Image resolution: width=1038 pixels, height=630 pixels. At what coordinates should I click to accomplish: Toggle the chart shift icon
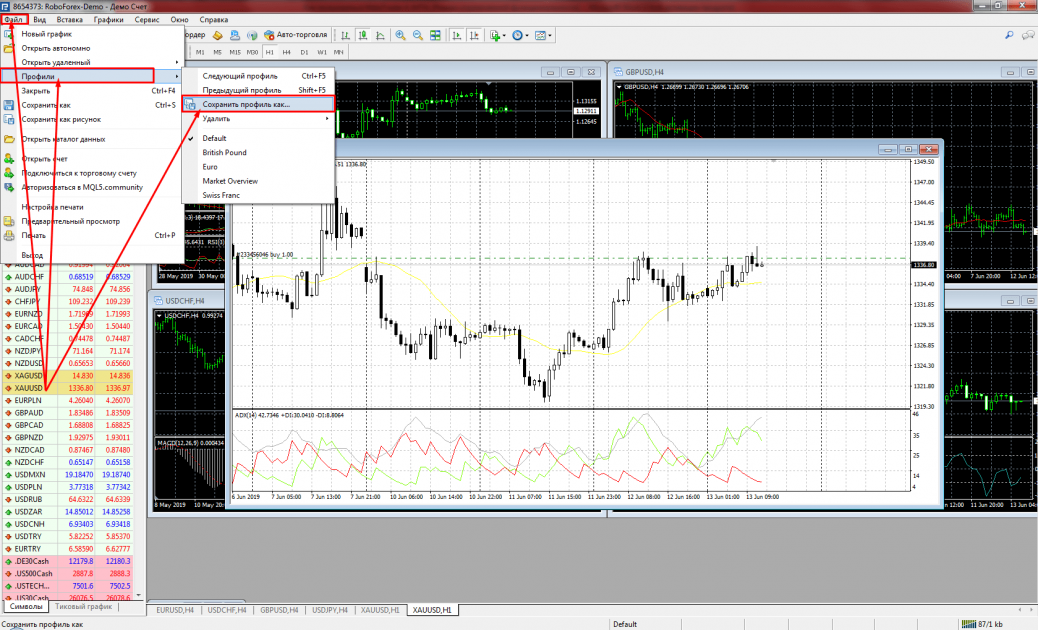pyautogui.click(x=472, y=35)
